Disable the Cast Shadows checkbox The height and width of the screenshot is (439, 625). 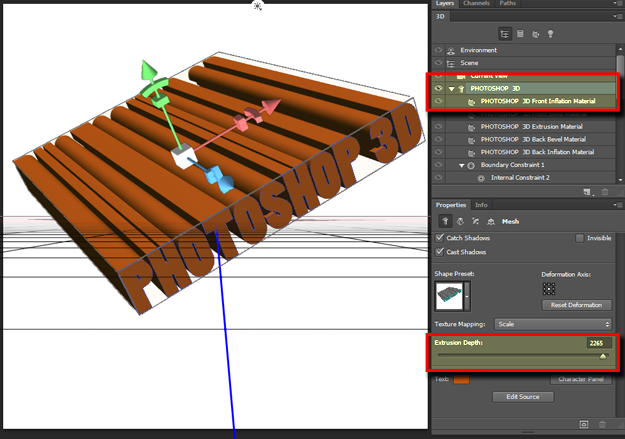pyautogui.click(x=440, y=252)
